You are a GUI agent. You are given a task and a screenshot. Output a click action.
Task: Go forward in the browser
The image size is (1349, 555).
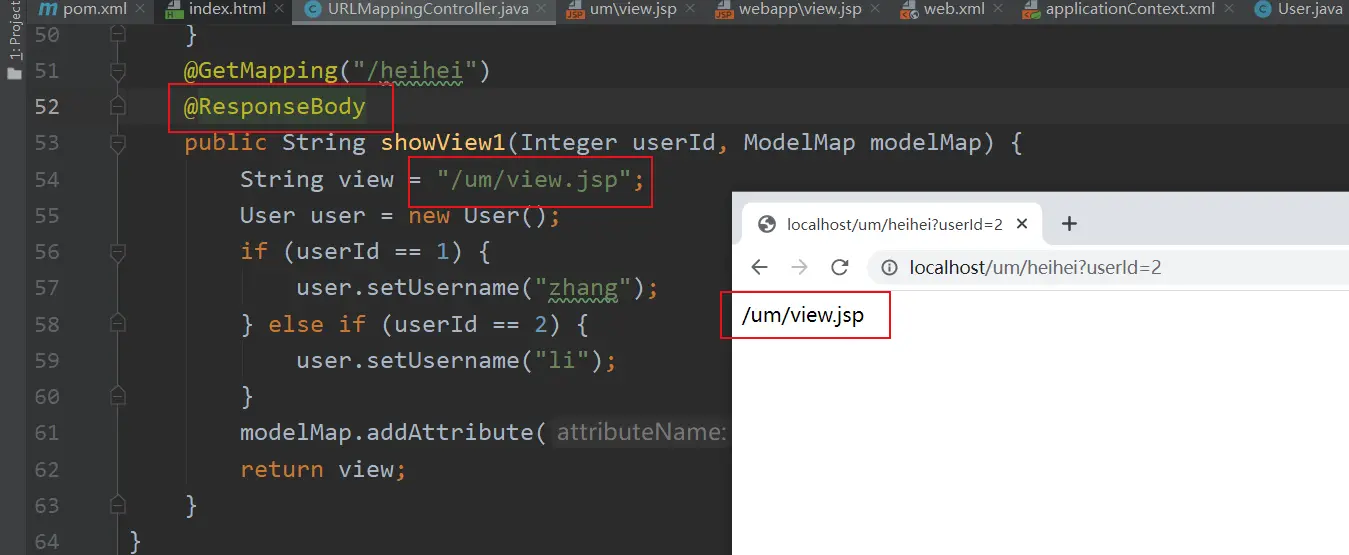click(x=799, y=267)
